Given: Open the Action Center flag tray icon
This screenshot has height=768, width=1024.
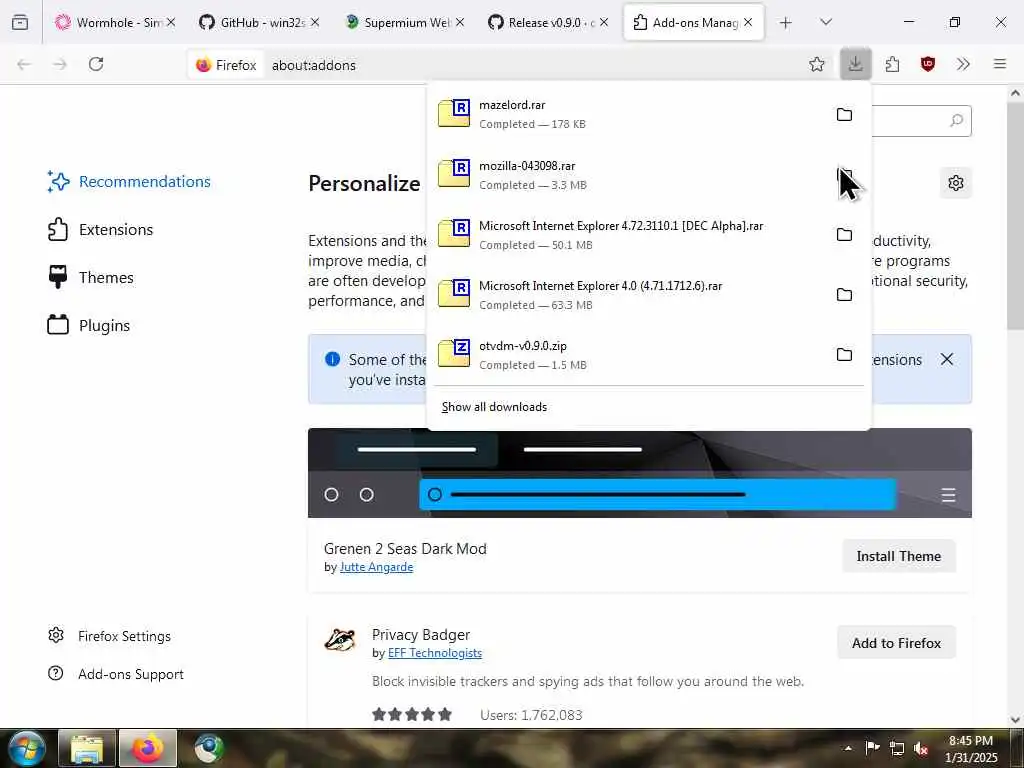Looking at the screenshot, I should coord(872,748).
